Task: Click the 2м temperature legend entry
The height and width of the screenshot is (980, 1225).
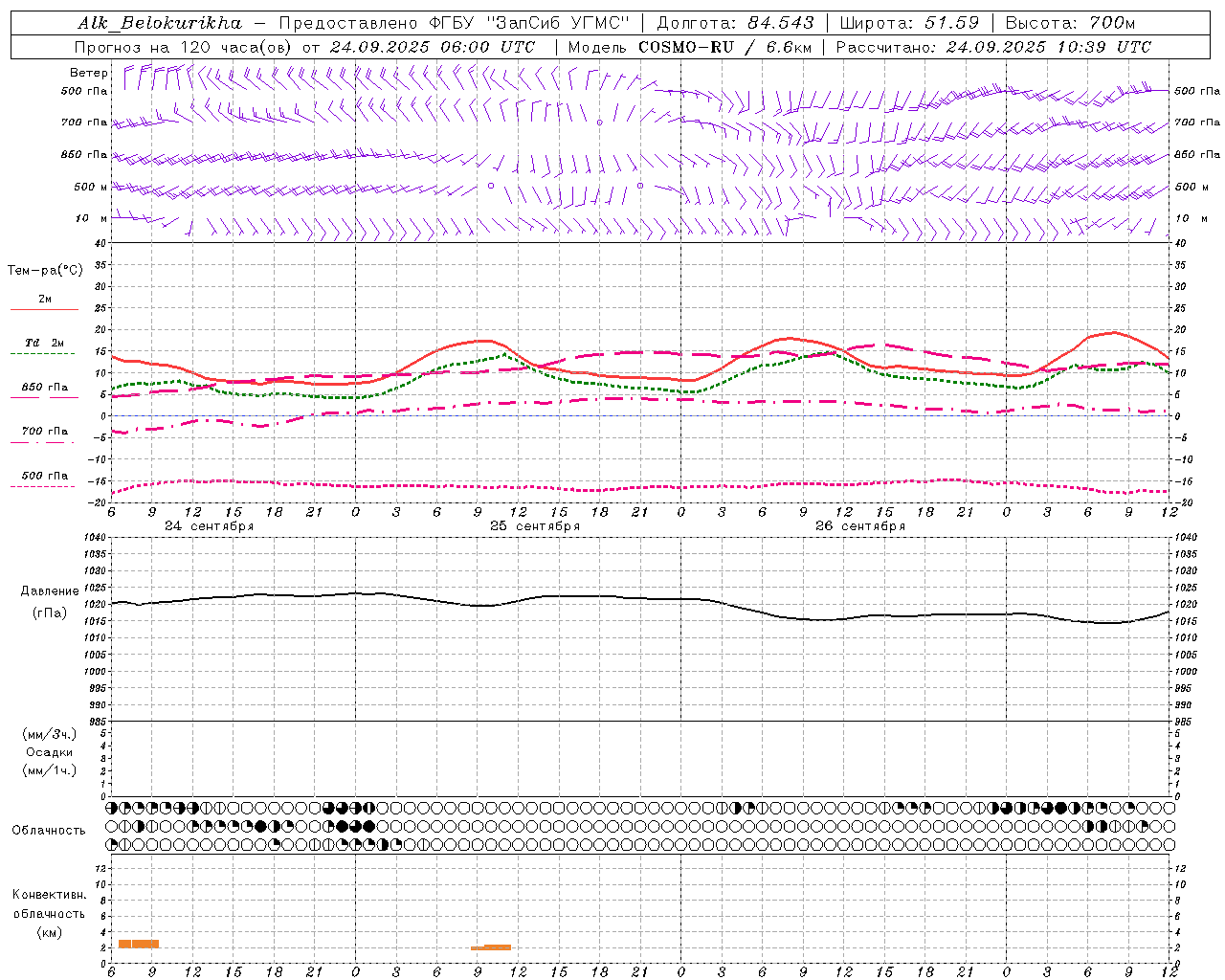Action: (45, 300)
